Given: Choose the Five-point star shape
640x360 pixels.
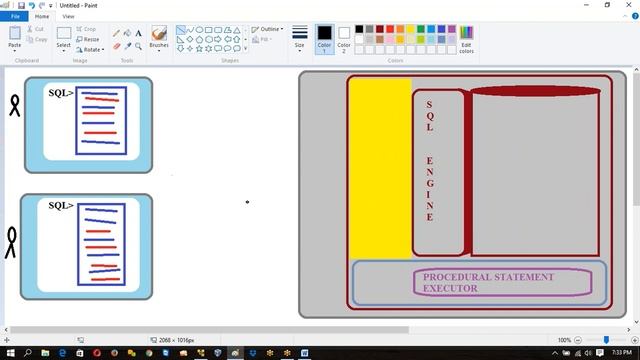Looking at the screenshot, I should tap(199, 49).
